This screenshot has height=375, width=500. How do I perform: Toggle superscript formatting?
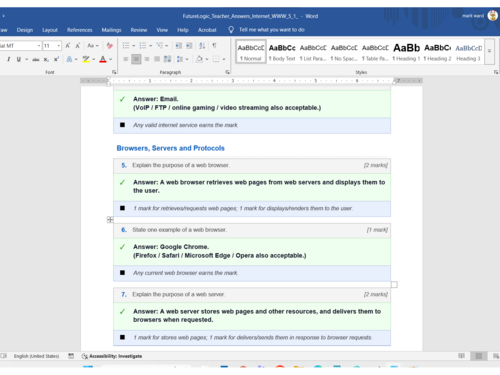click(x=56, y=59)
